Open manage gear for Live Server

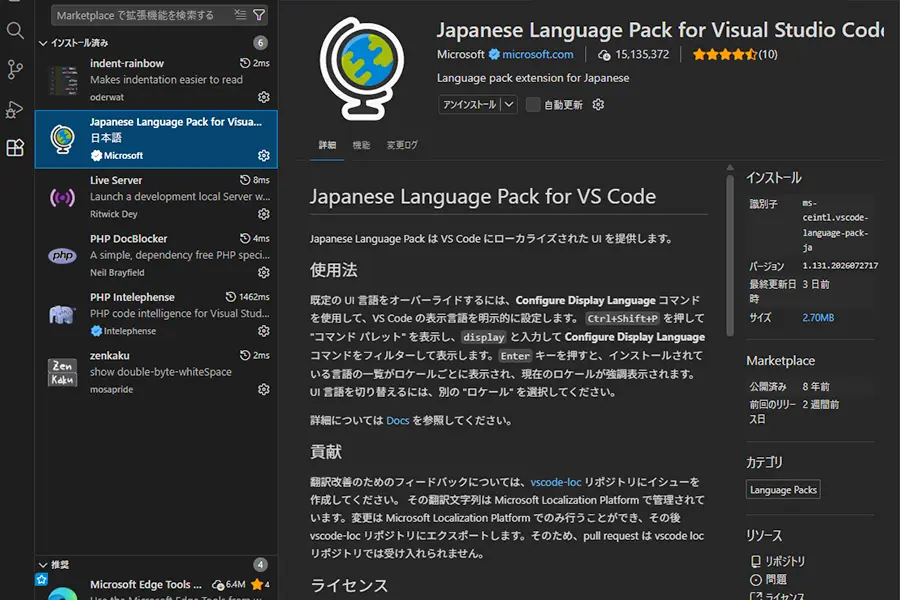pos(263,214)
